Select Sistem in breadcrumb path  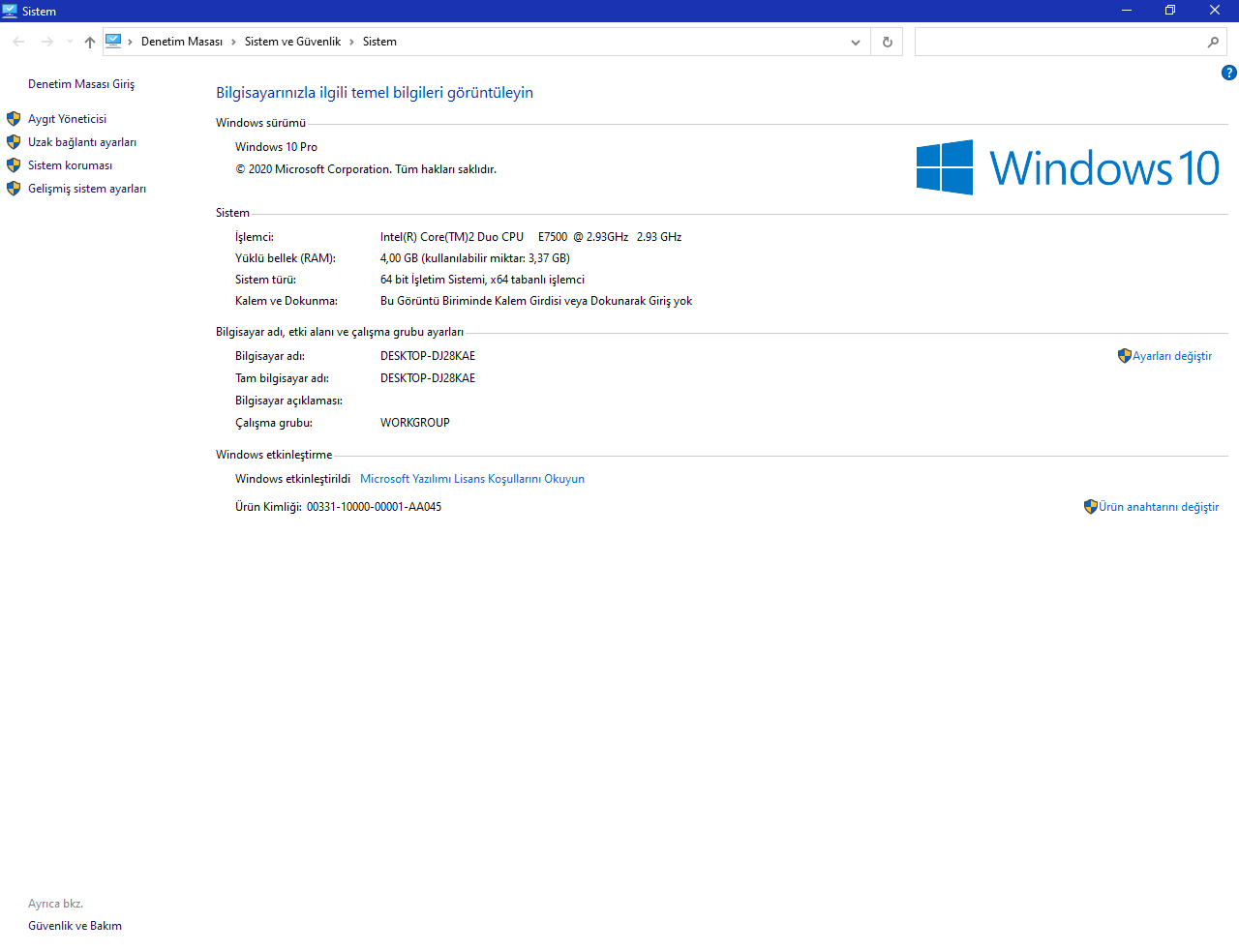tap(379, 42)
